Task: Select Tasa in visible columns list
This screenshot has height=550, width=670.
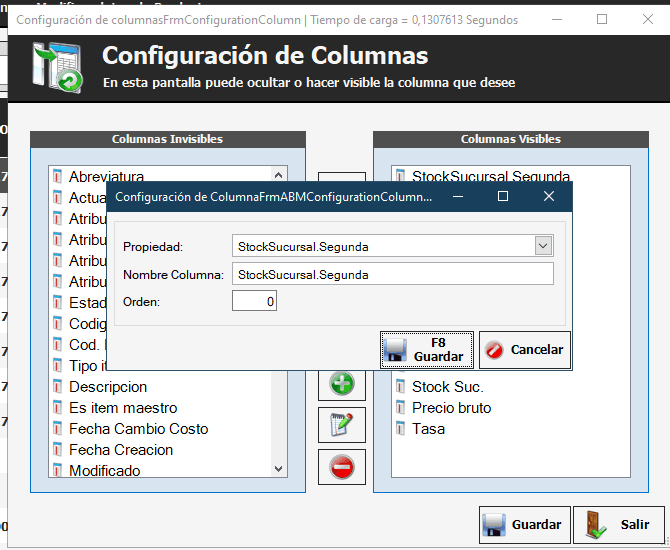Action: (428, 429)
